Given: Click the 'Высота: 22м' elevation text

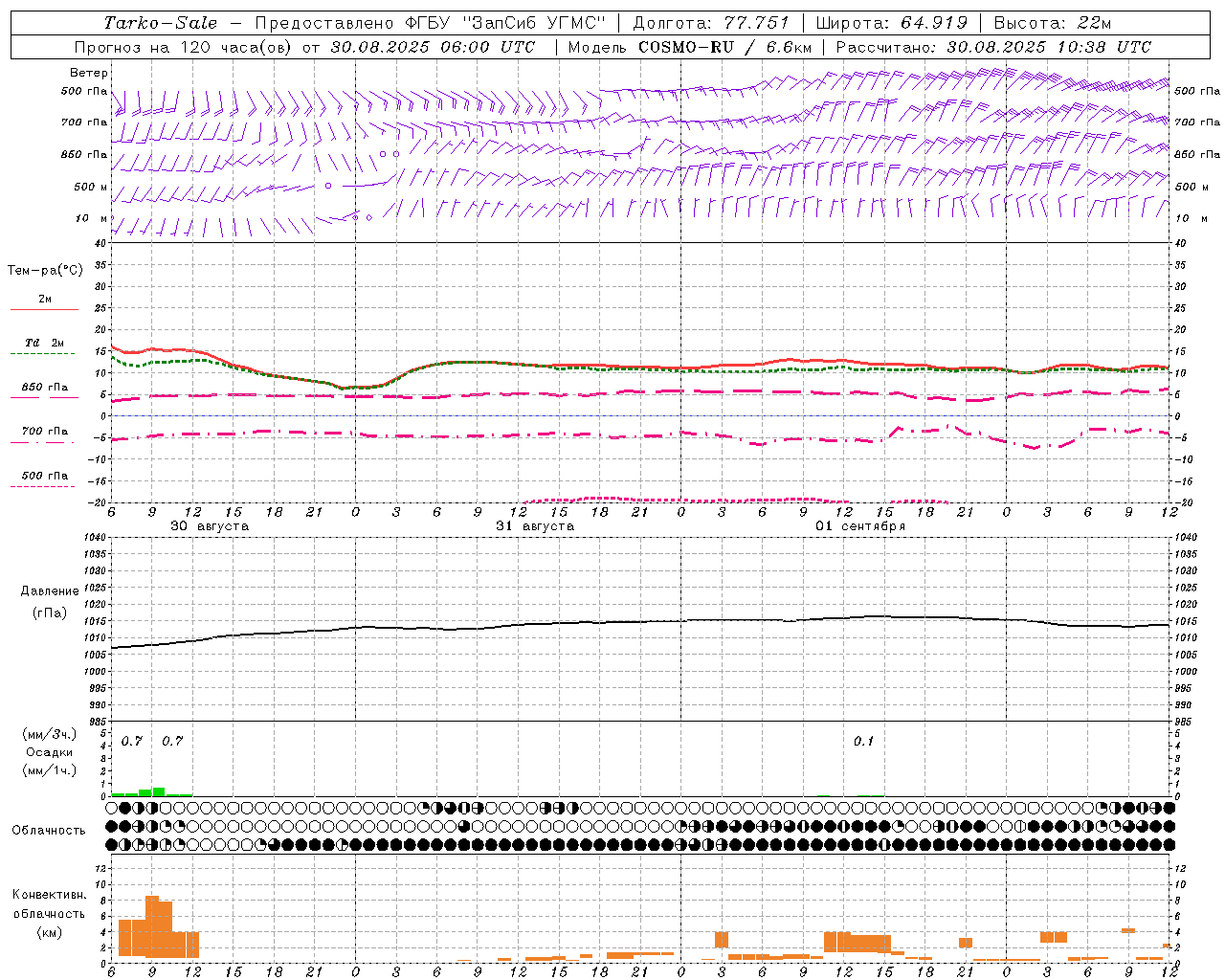Looking at the screenshot, I should [x=1053, y=23].
